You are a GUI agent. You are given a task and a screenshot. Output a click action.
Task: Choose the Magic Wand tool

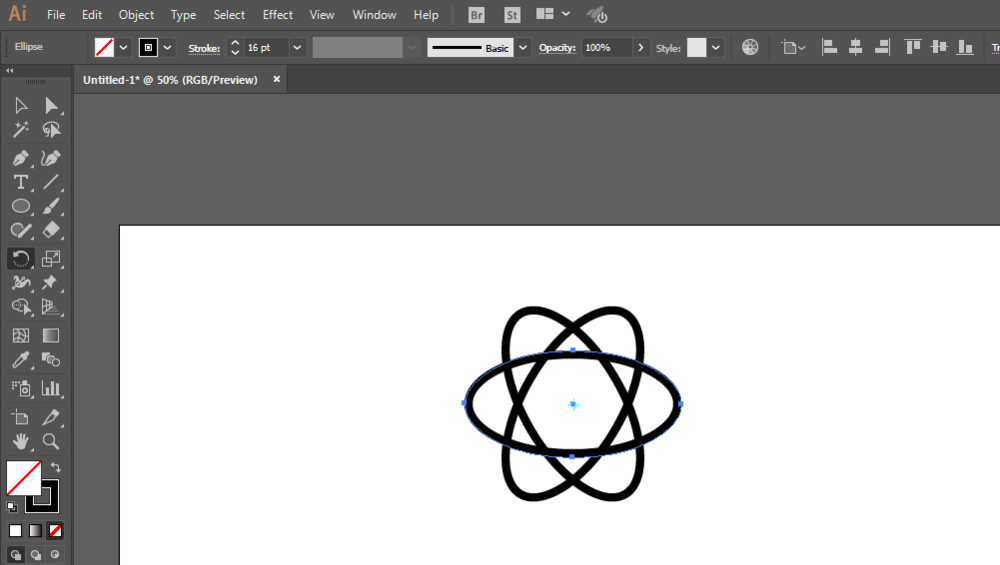[x=20, y=129]
